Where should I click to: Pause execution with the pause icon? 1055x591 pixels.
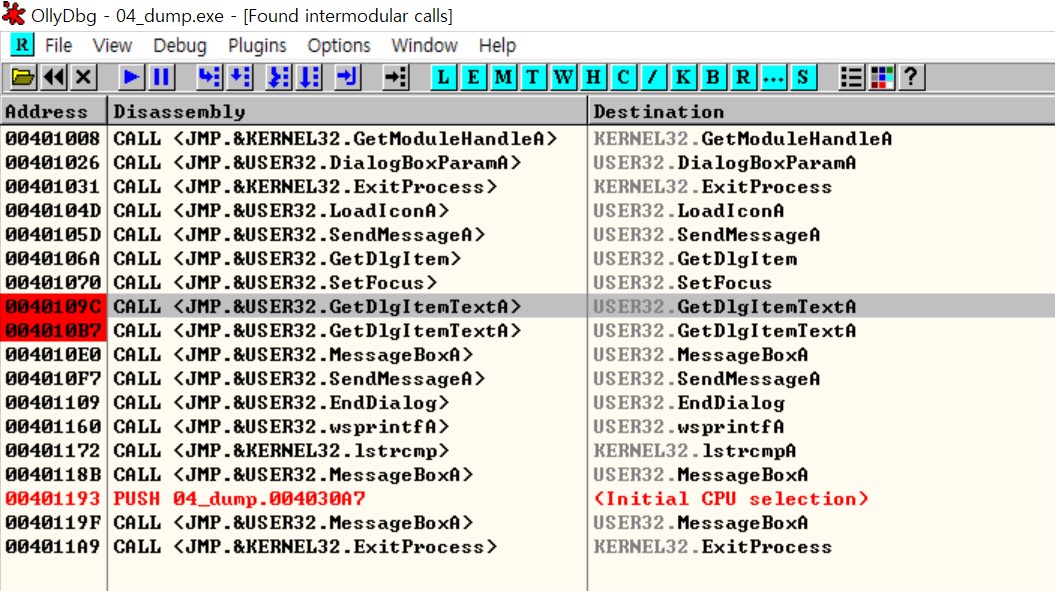(161, 77)
